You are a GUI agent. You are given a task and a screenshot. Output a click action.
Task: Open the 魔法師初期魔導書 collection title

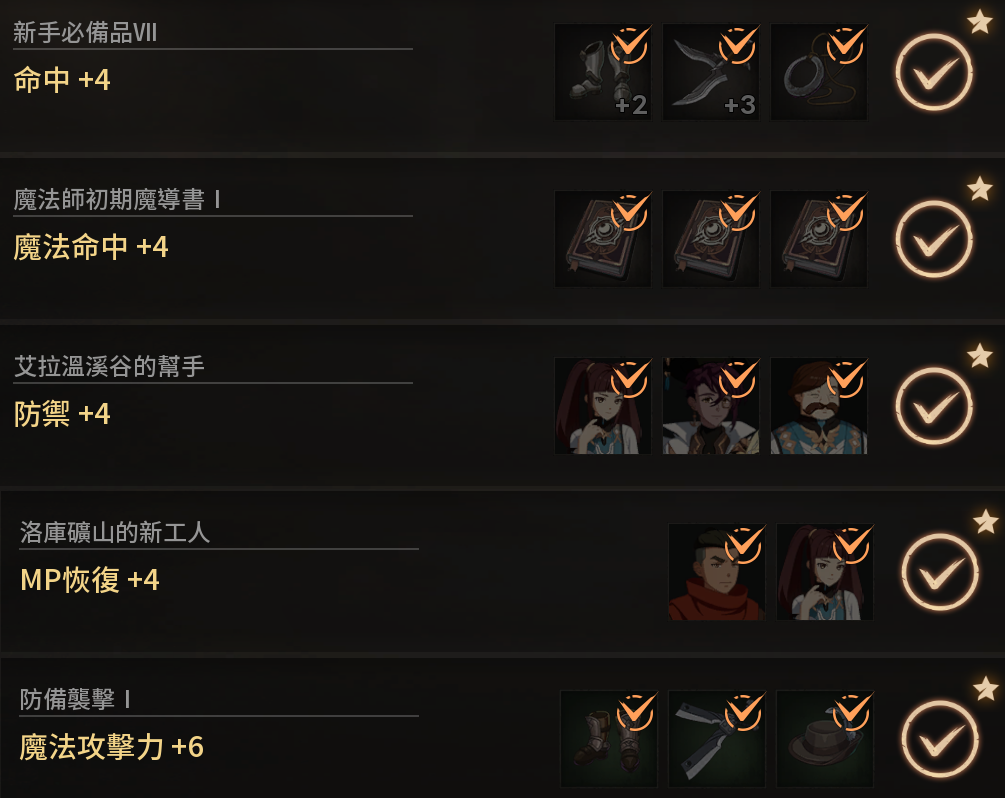117,200
